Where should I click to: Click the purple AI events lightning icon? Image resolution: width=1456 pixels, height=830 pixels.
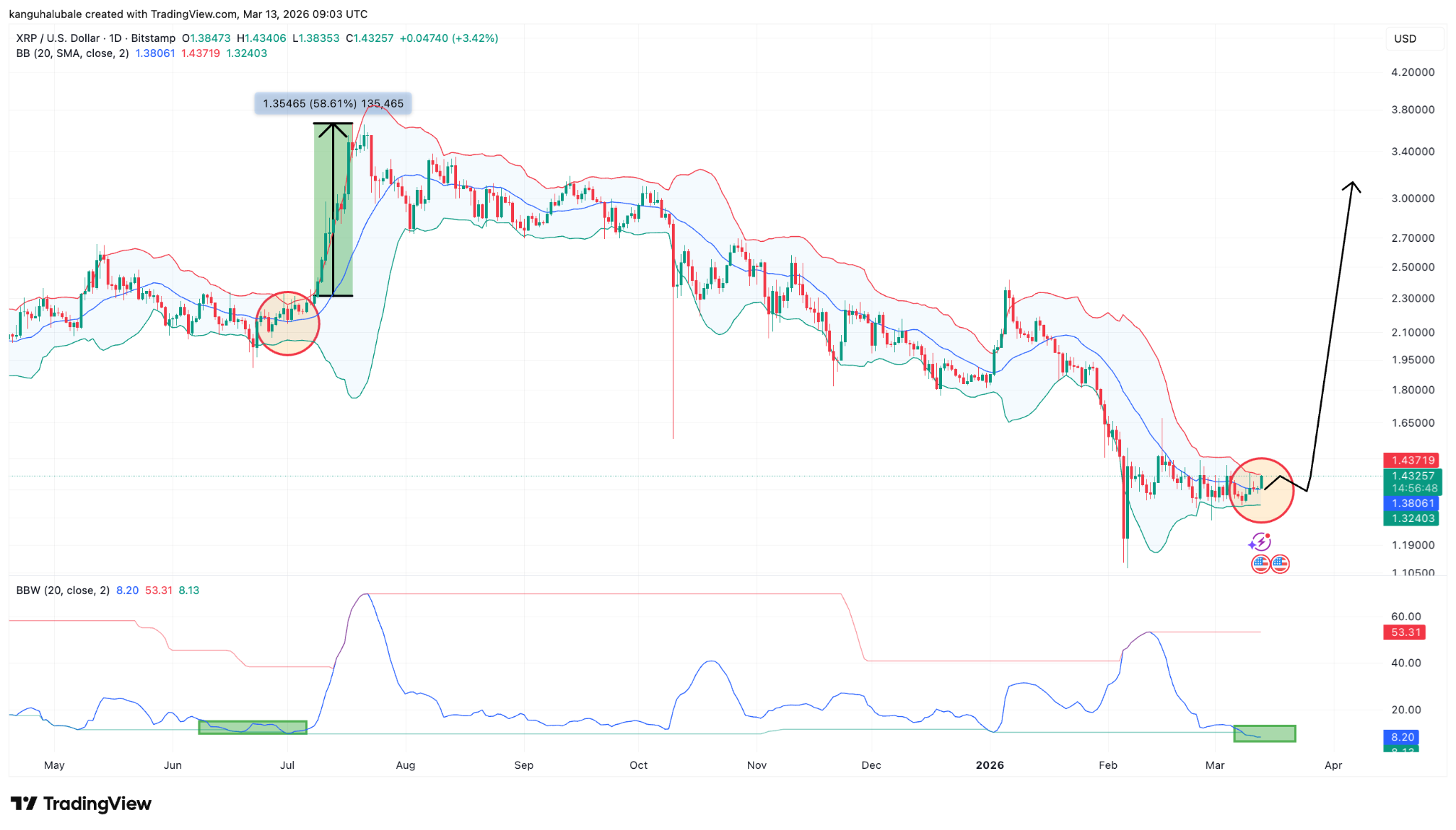pyautogui.click(x=1260, y=543)
